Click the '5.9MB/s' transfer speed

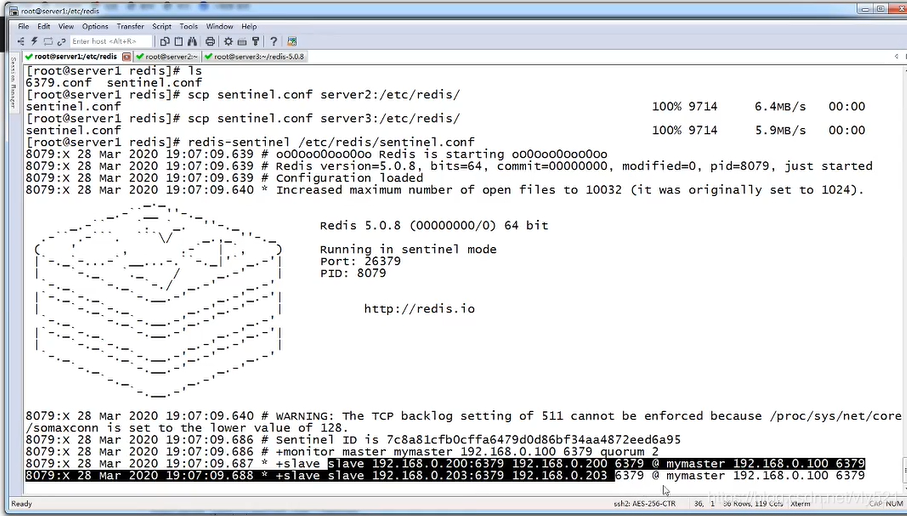coord(780,131)
